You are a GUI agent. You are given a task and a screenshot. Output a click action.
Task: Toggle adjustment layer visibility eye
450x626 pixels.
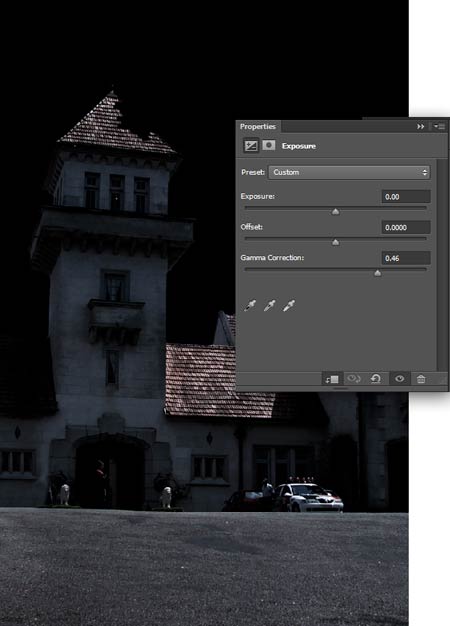coord(399,378)
